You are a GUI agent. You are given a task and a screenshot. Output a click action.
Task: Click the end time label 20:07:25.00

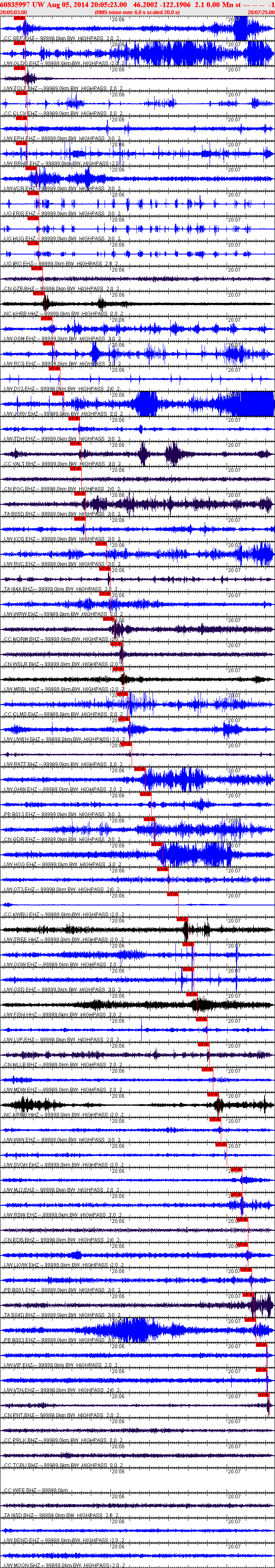pos(261,12)
